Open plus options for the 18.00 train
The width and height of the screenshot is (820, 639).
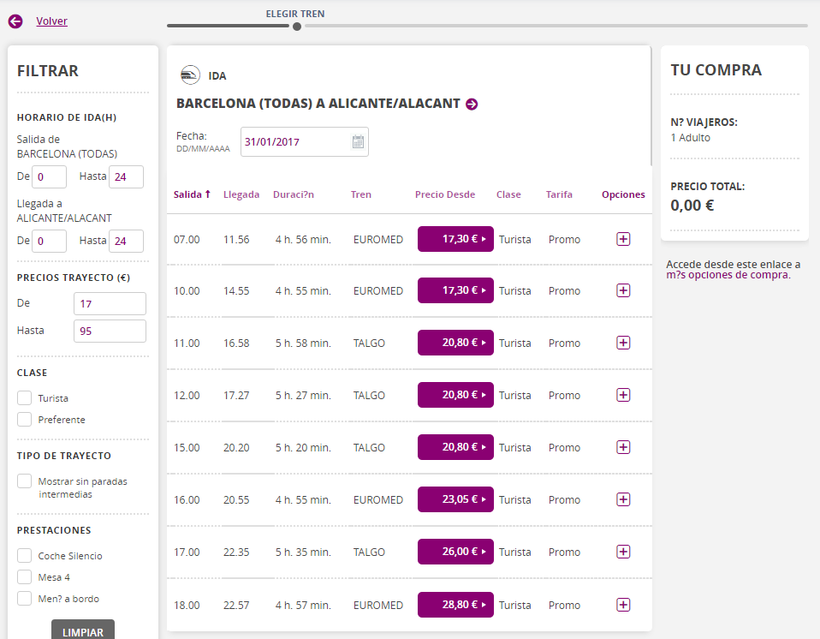coord(623,605)
